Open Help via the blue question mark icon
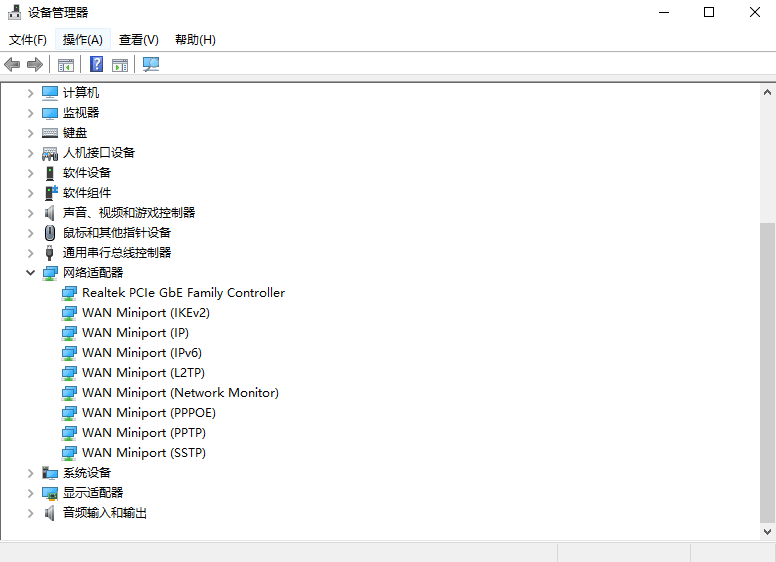Viewport: 776px width, 562px height. click(x=97, y=64)
